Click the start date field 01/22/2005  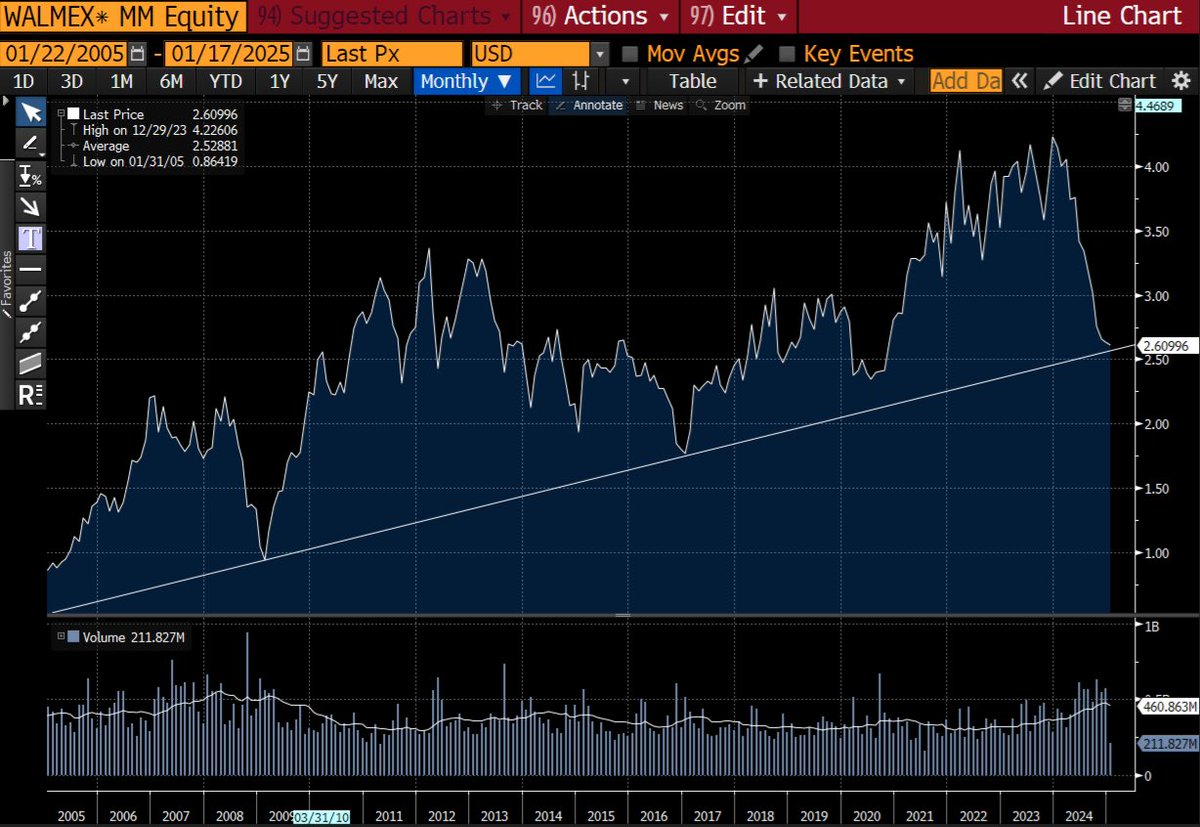65,54
